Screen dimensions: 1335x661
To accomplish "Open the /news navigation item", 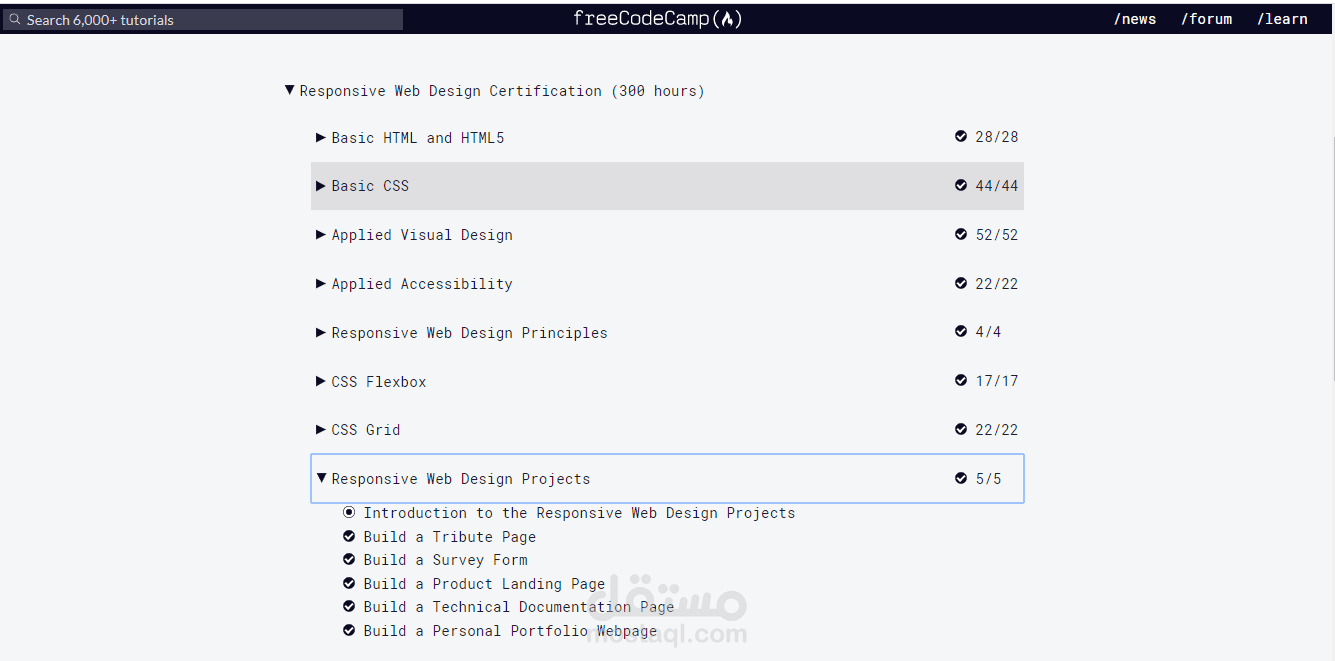I will pyautogui.click(x=1135, y=19).
